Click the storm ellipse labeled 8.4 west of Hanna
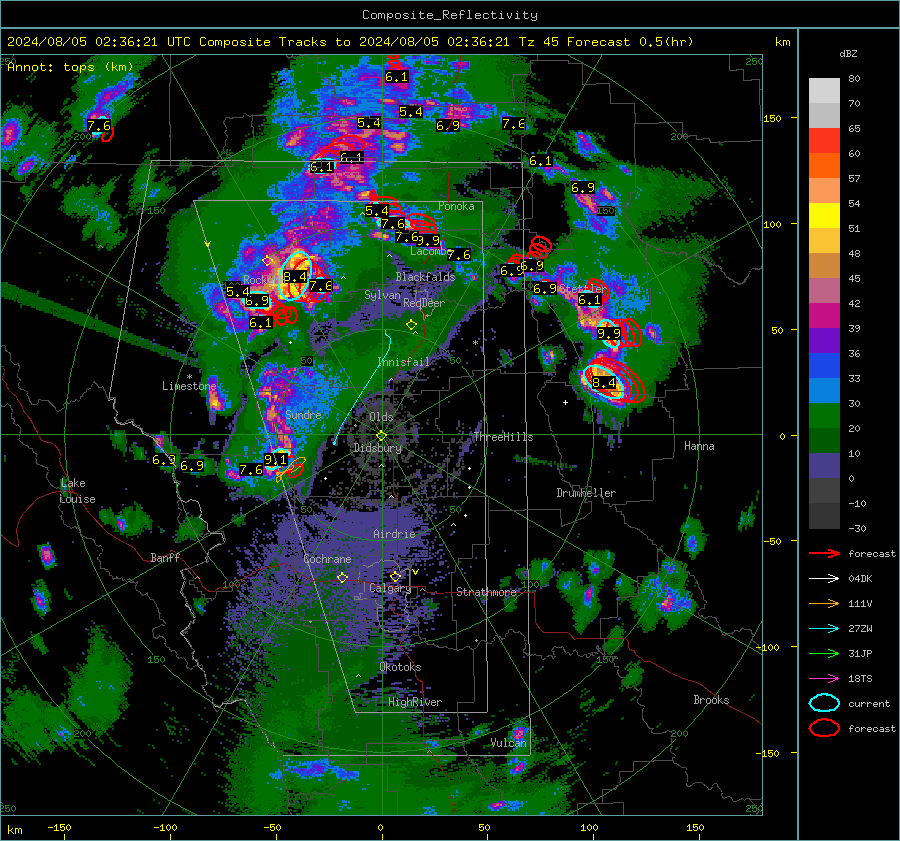Image resolution: width=900 pixels, height=841 pixels. click(x=603, y=382)
